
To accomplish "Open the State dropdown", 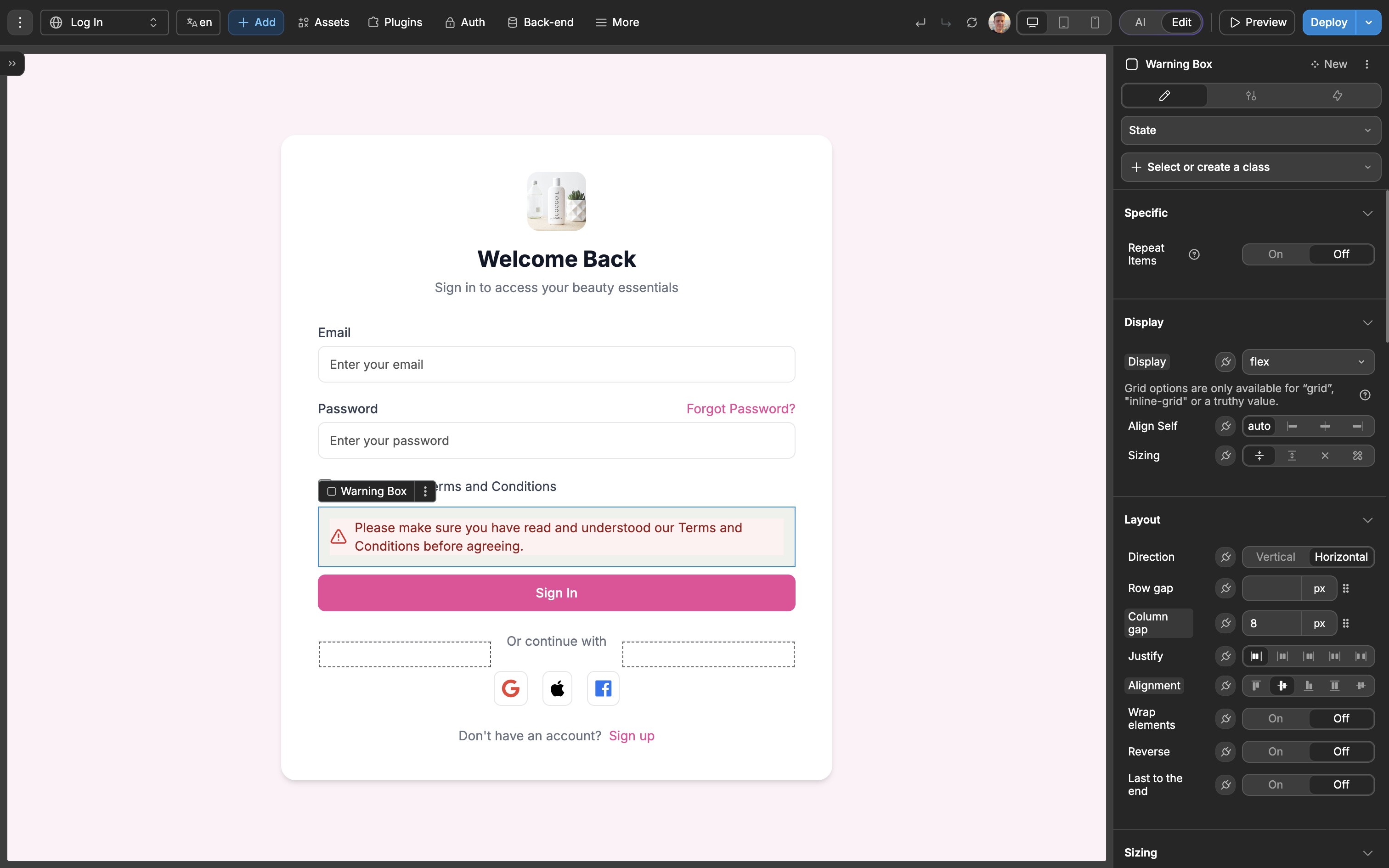I will coord(1251,130).
